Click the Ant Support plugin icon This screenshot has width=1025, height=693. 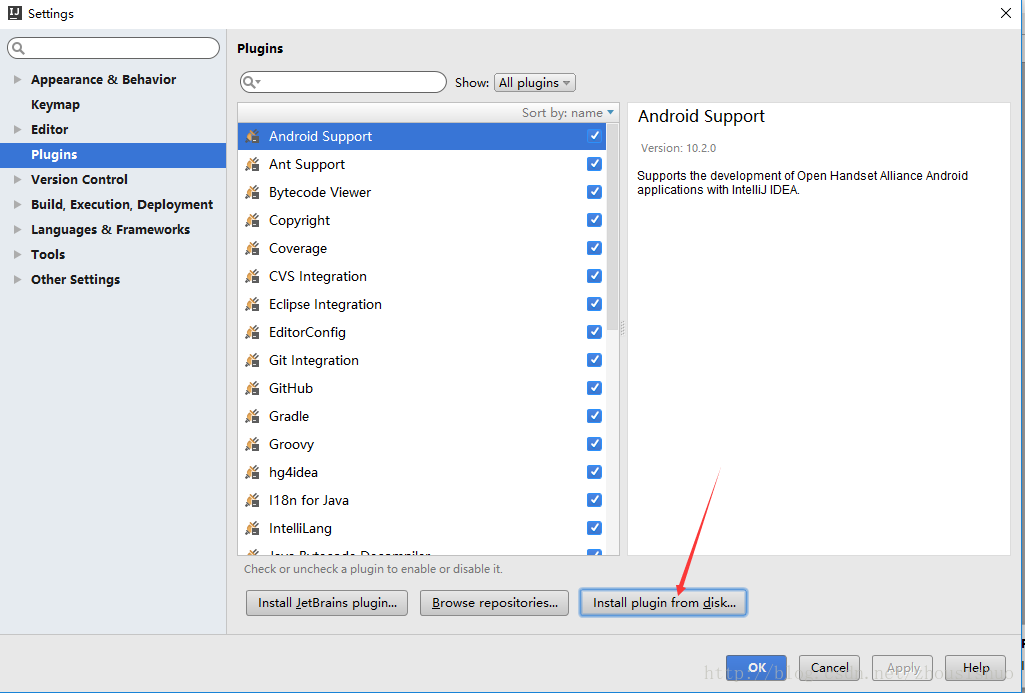pyautogui.click(x=252, y=164)
